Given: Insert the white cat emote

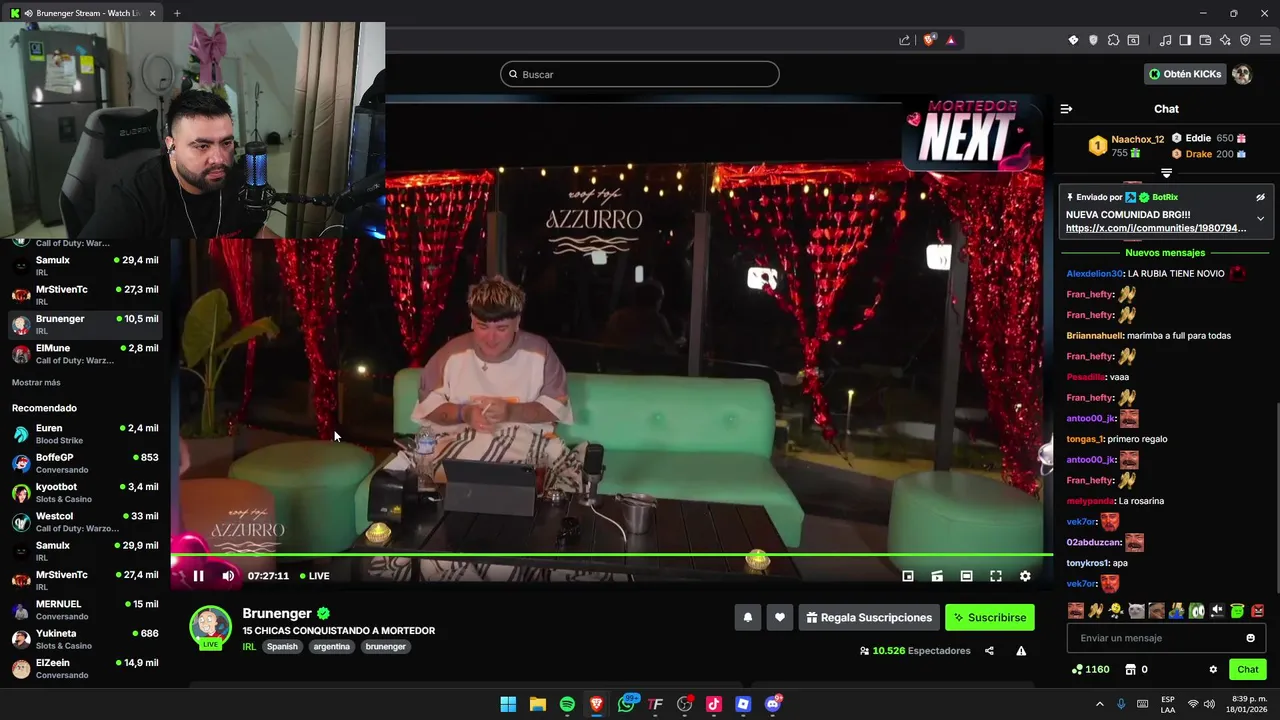Looking at the screenshot, I should [1136, 610].
